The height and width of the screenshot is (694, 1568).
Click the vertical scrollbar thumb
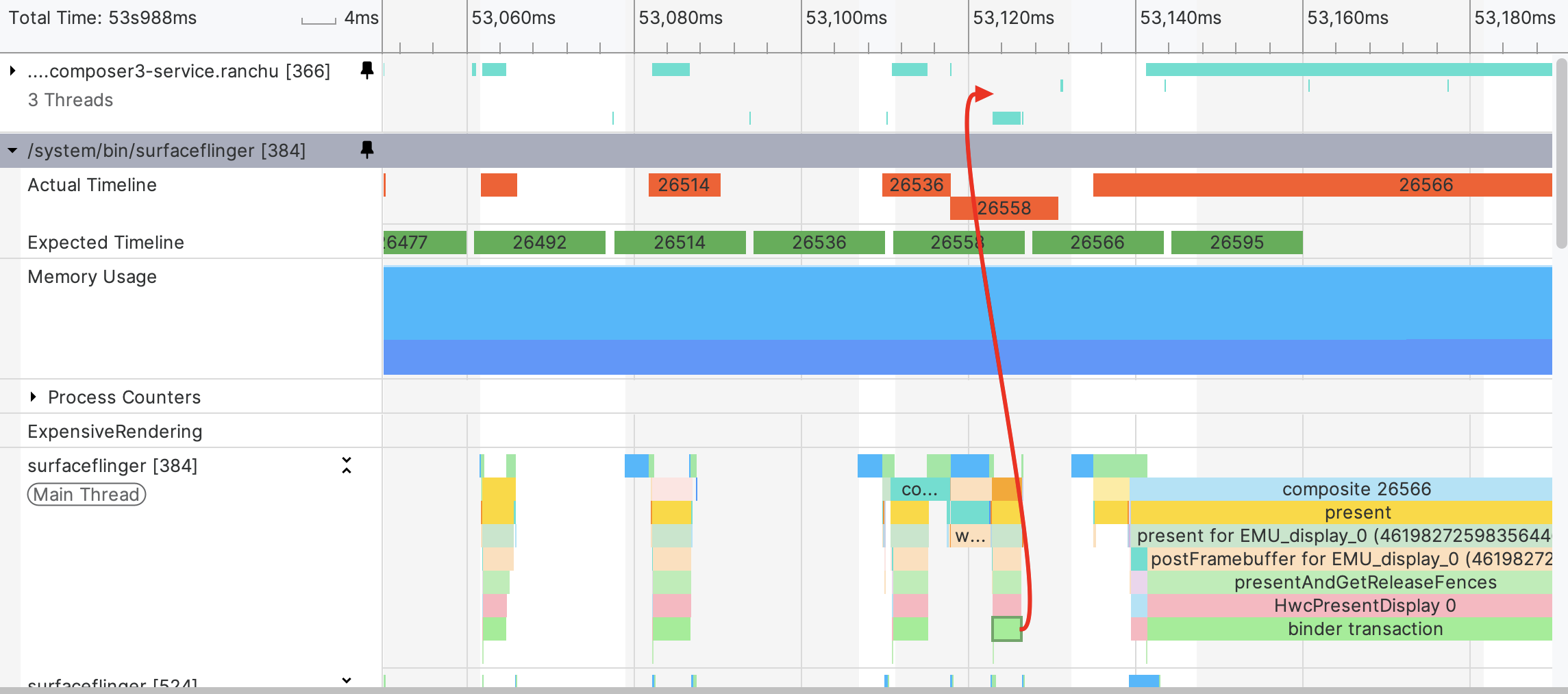point(1561,153)
